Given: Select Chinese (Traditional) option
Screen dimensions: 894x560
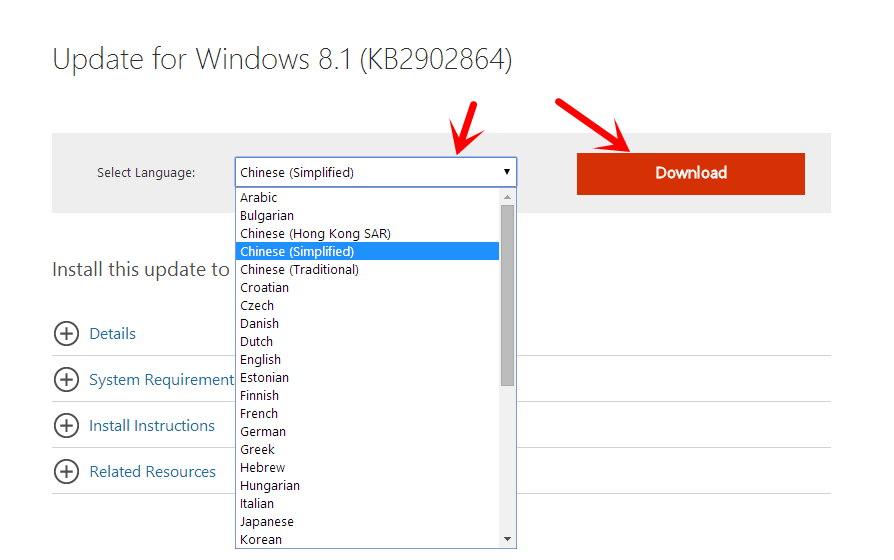Looking at the screenshot, I should click(x=367, y=270).
